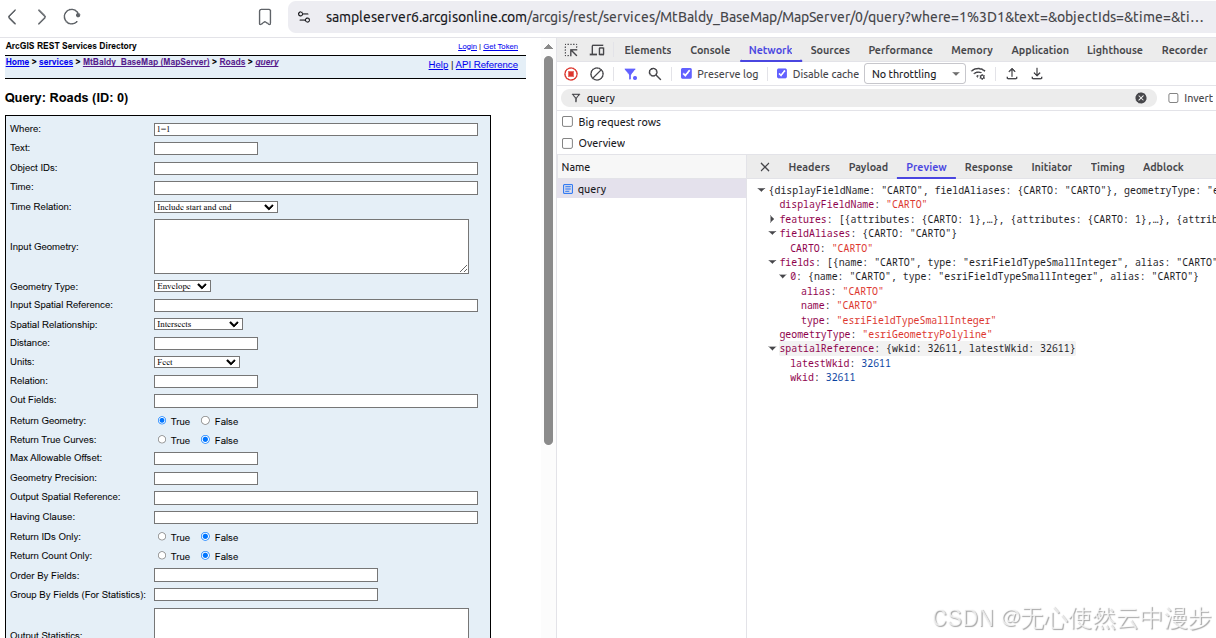Screen dimensions: 1216x638
Task: Stop recording the network log
Action: coord(571,74)
